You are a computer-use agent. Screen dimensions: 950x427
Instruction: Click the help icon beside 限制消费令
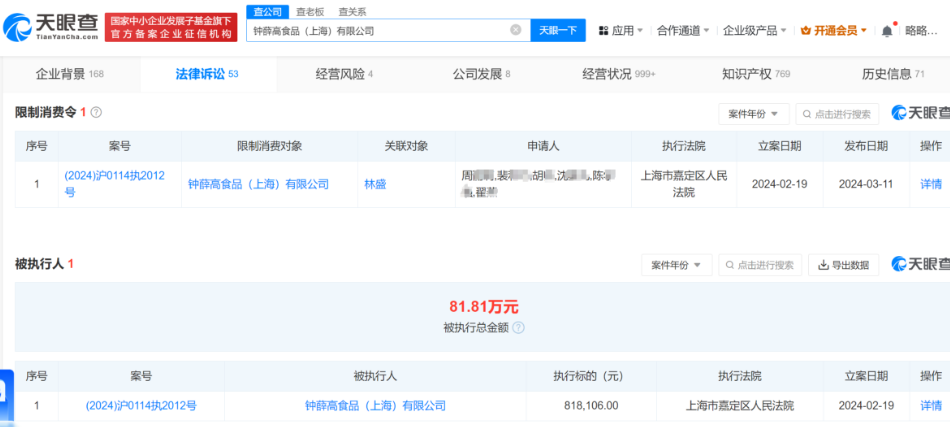point(96,113)
